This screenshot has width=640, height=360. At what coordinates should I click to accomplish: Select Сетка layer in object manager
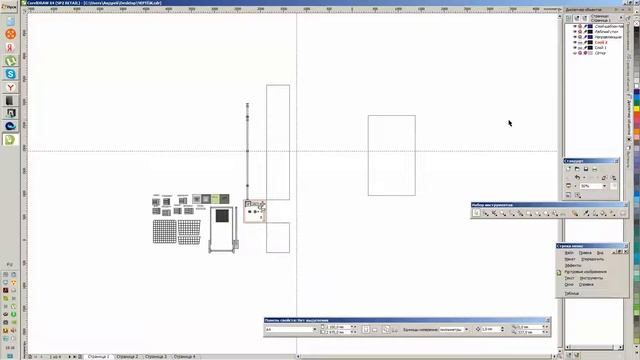coord(600,53)
